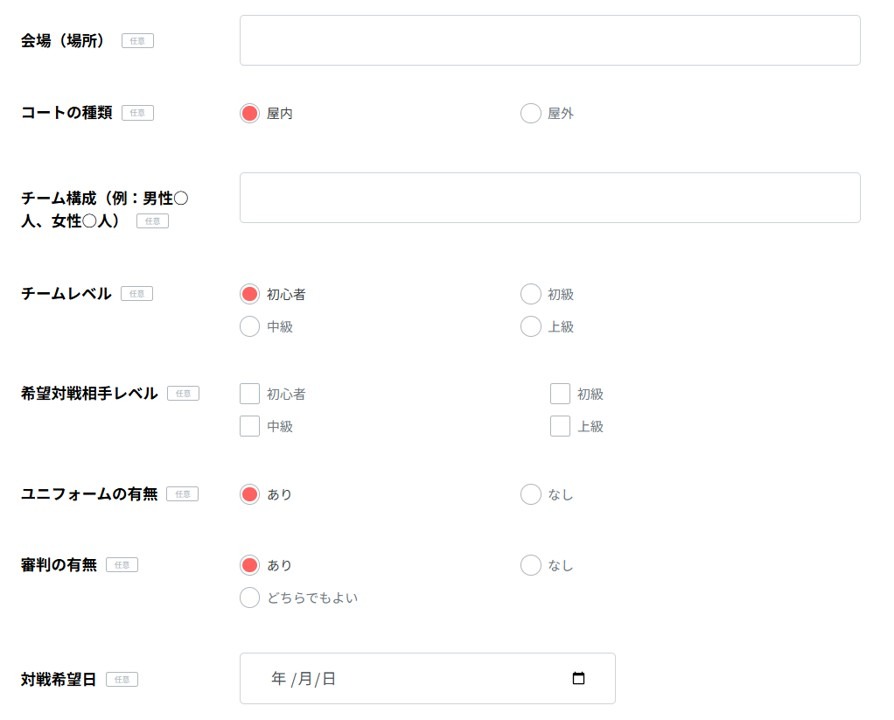Viewport: 894px width, 720px height.
Task: Check 初級 under 希望対戦相手レベル
Action: [560, 394]
